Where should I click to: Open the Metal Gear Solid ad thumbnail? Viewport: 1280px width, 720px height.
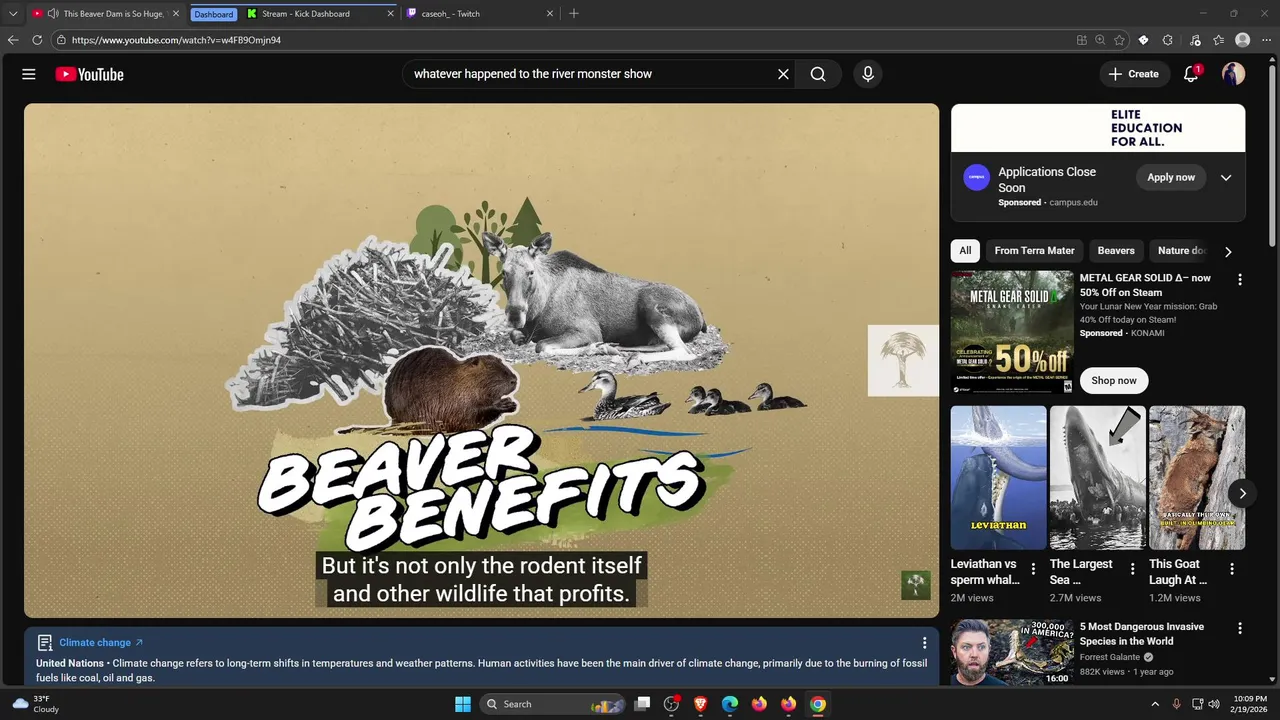1012,333
